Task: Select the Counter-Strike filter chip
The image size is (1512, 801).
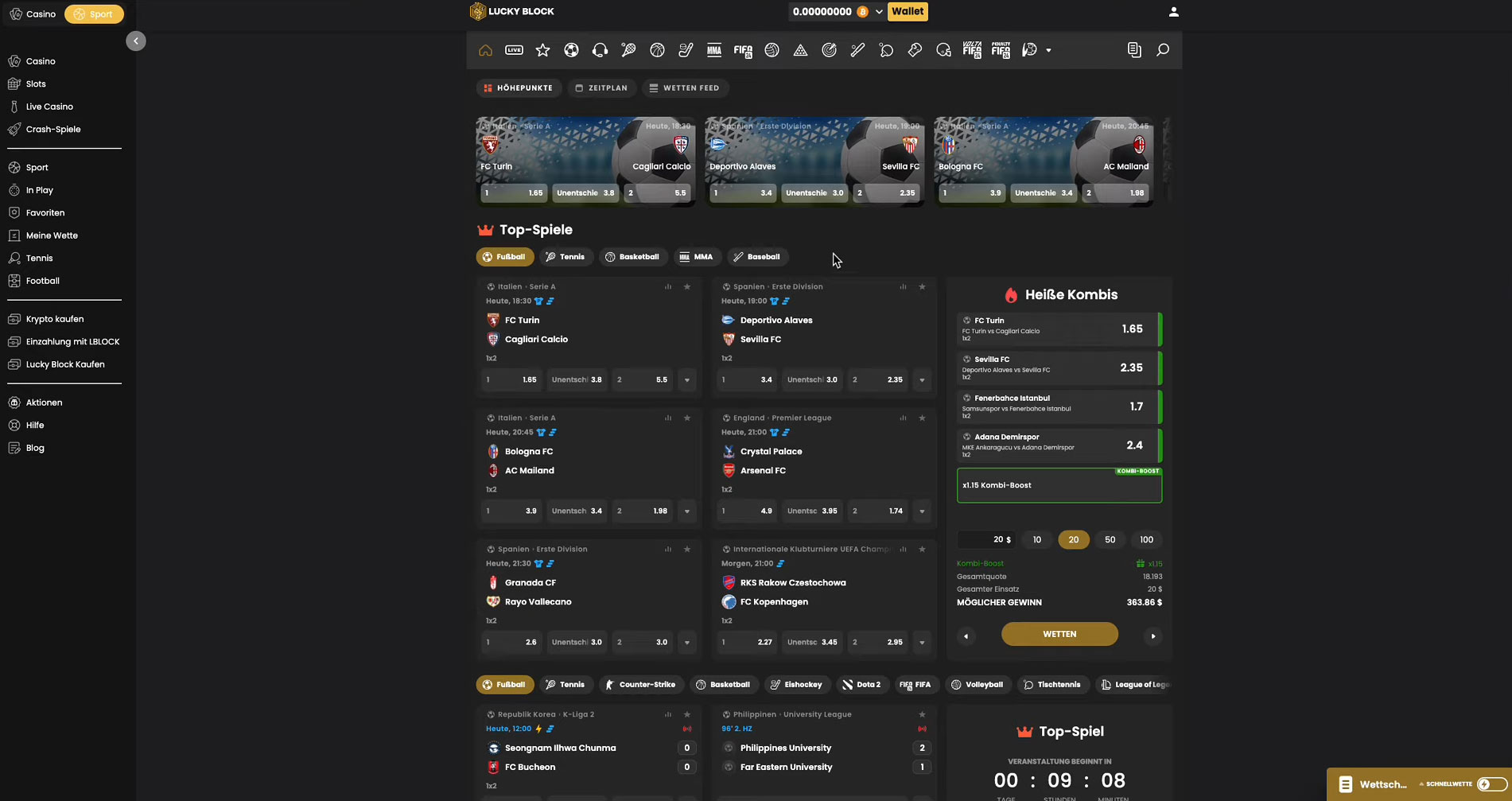Action: pyautogui.click(x=639, y=685)
